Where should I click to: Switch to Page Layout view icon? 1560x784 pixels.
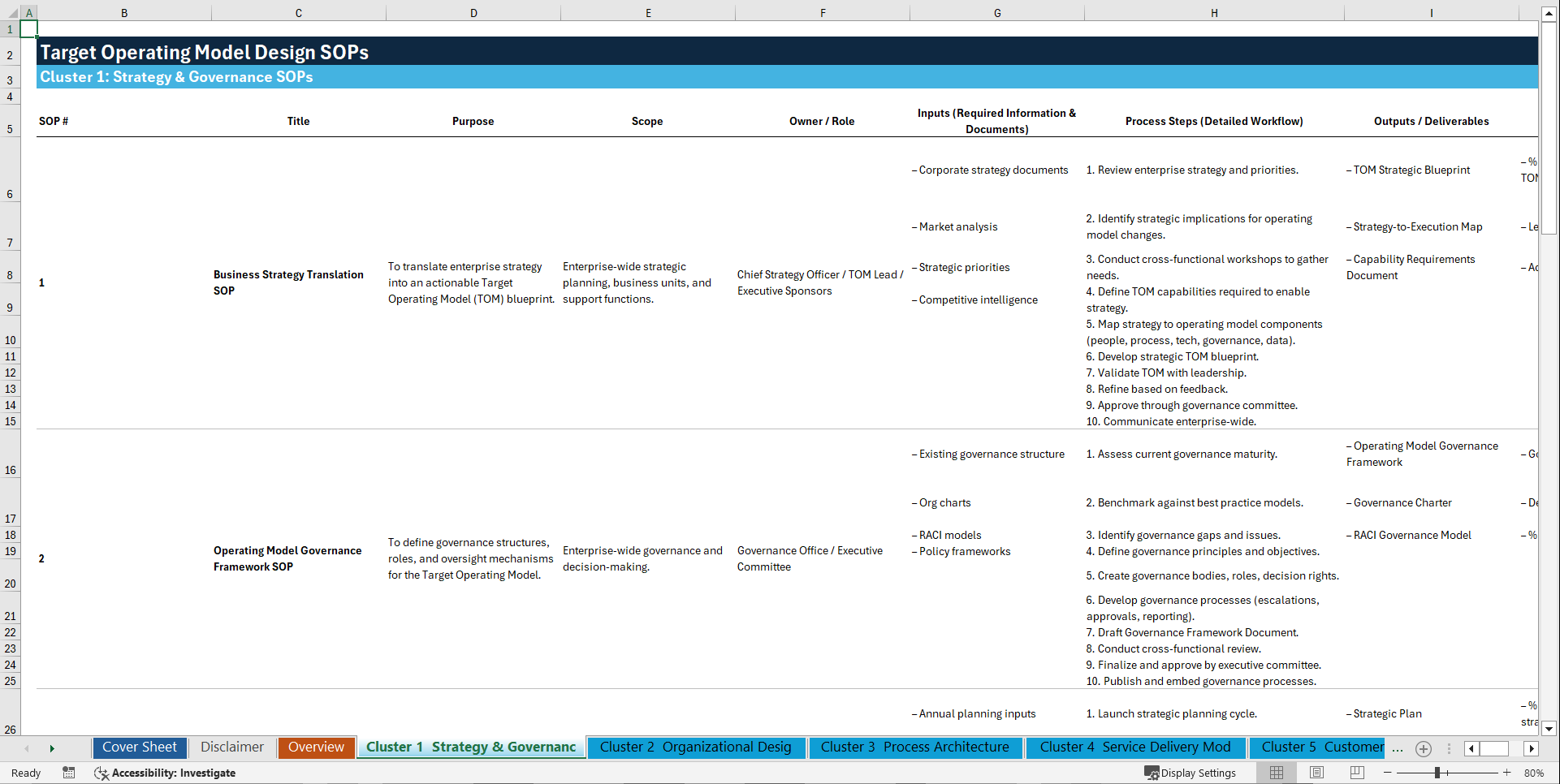(1316, 773)
